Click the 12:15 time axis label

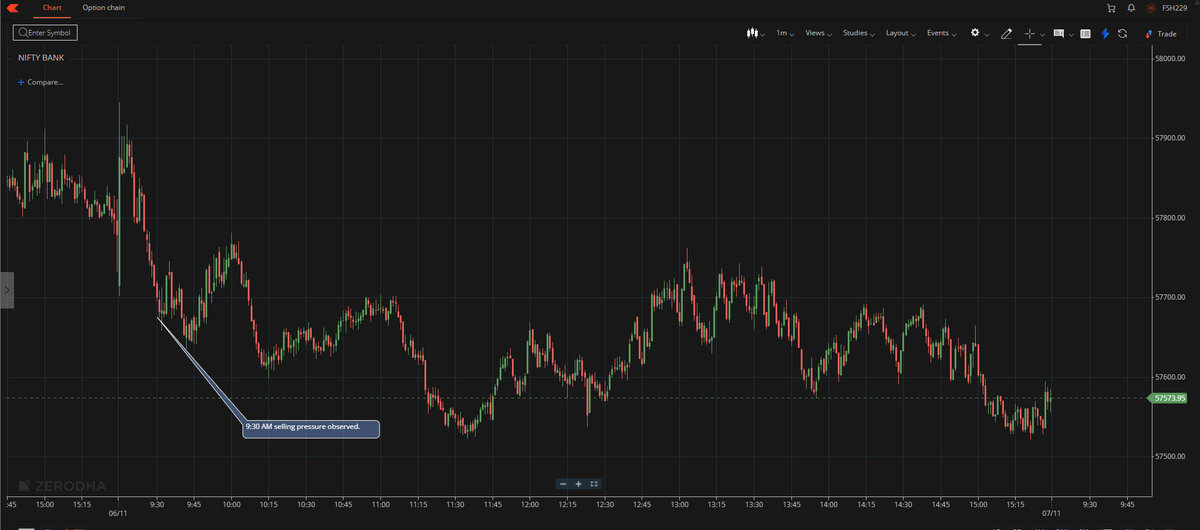point(568,504)
